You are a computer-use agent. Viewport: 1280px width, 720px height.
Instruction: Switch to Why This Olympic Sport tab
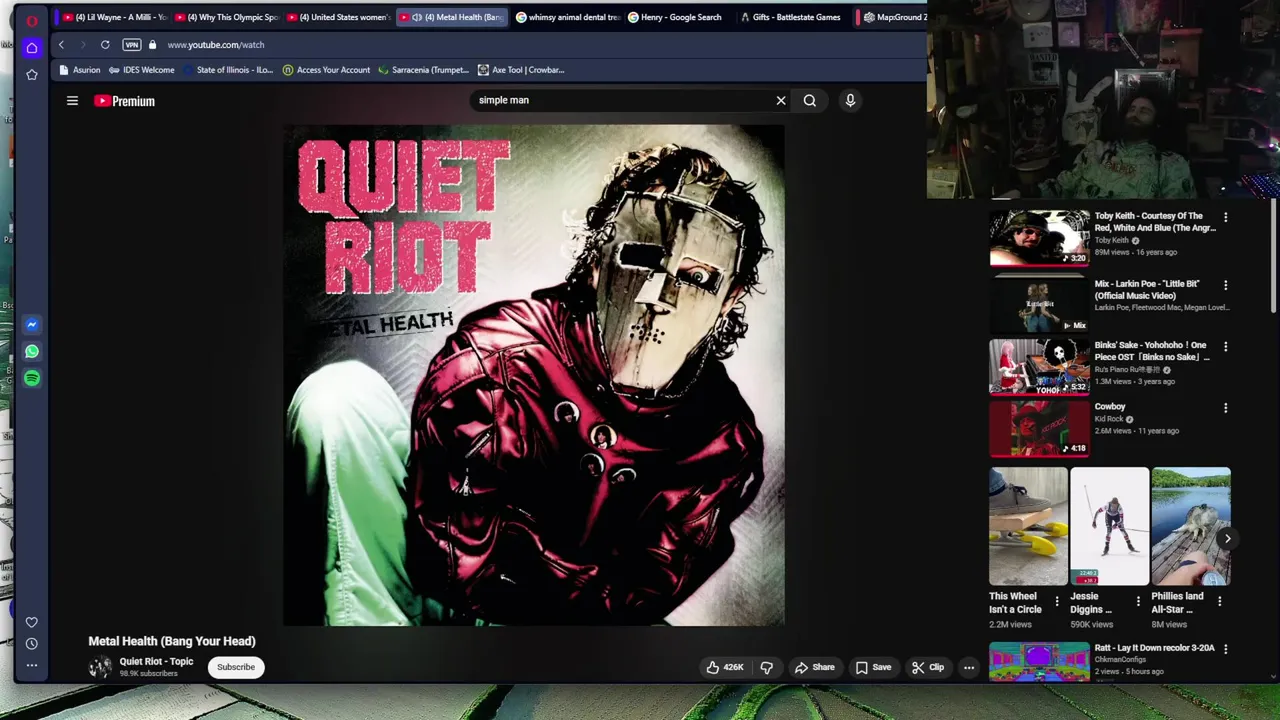225,17
